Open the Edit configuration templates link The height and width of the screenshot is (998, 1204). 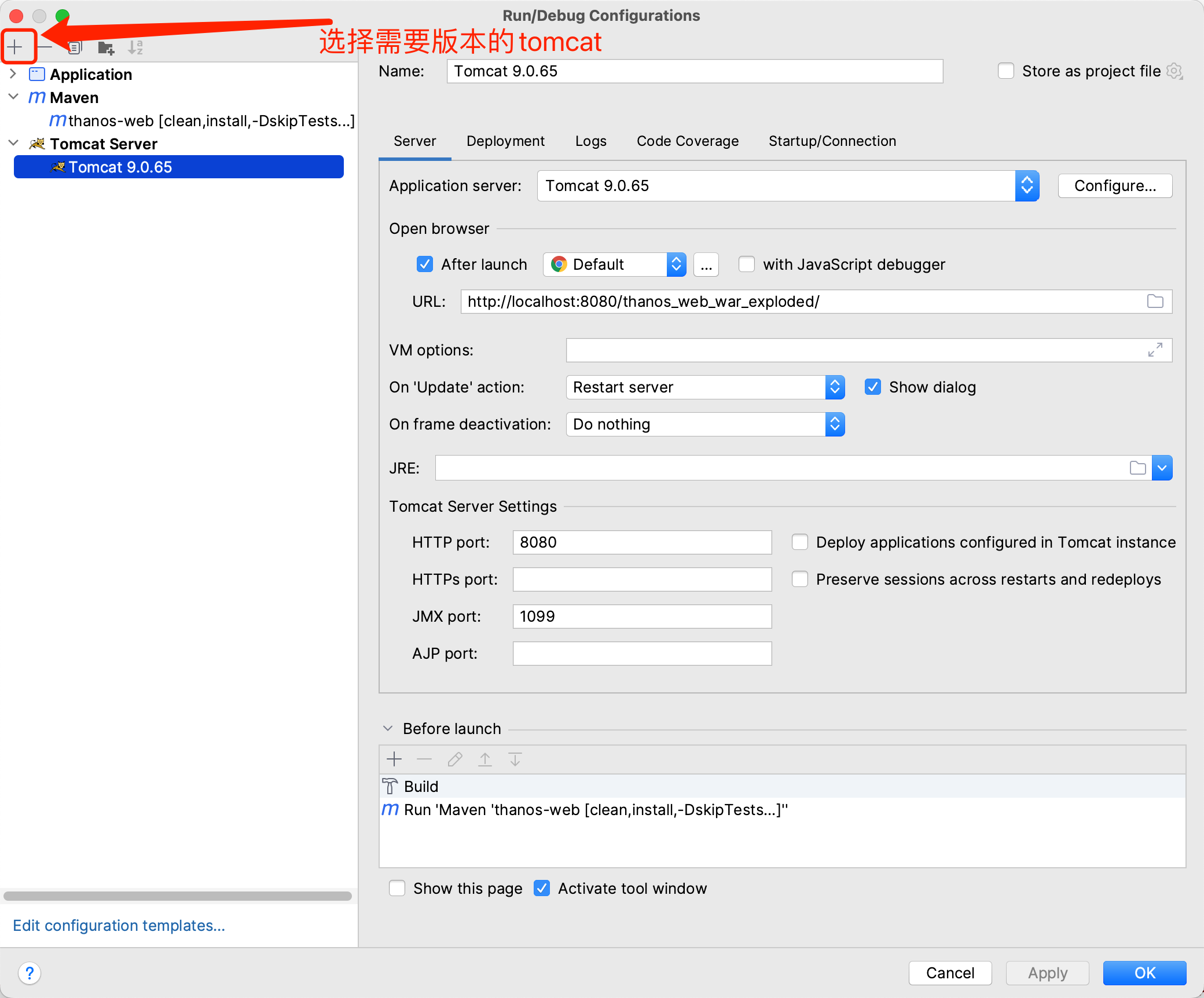[x=119, y=926]
